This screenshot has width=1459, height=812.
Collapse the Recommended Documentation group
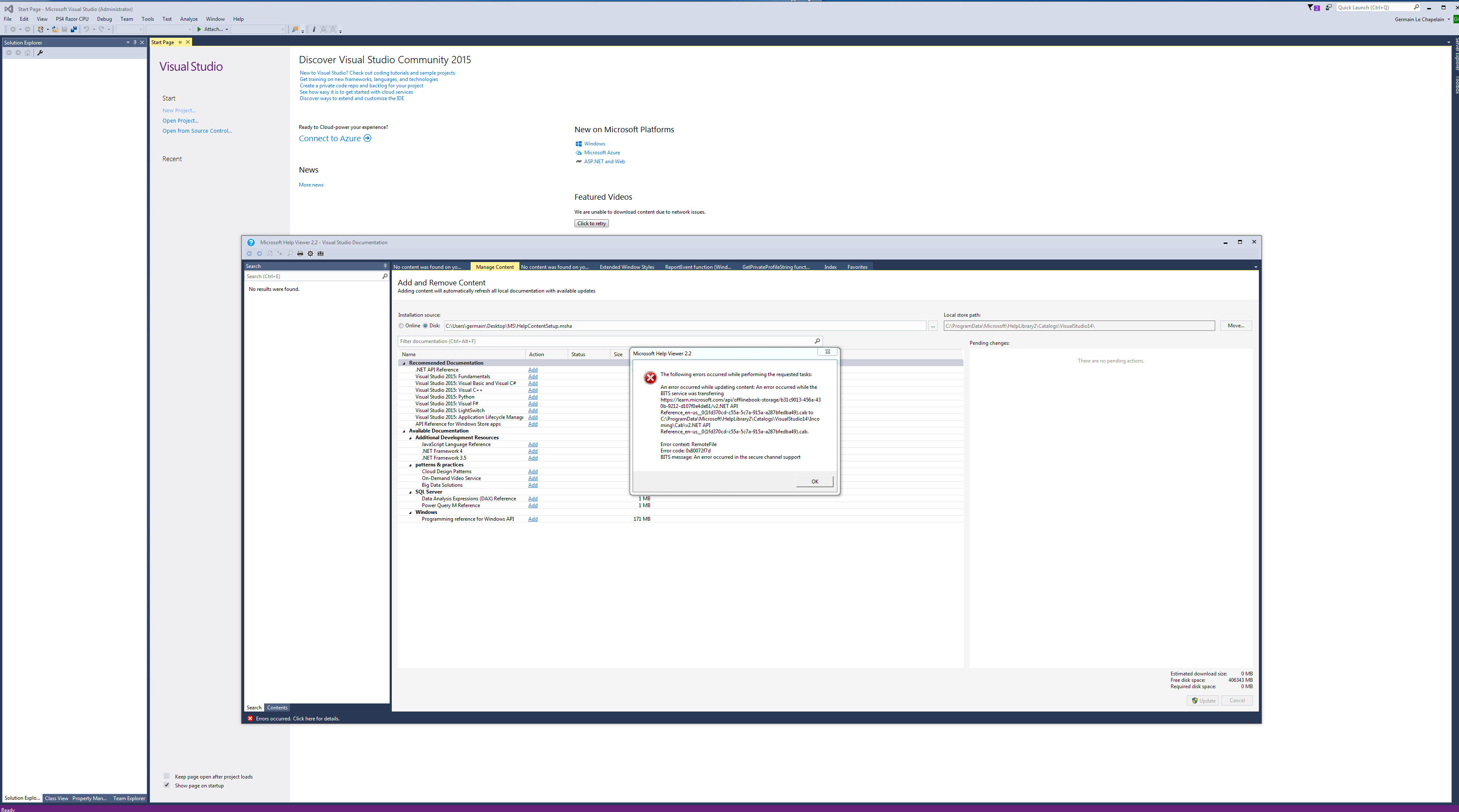[404, 363]
